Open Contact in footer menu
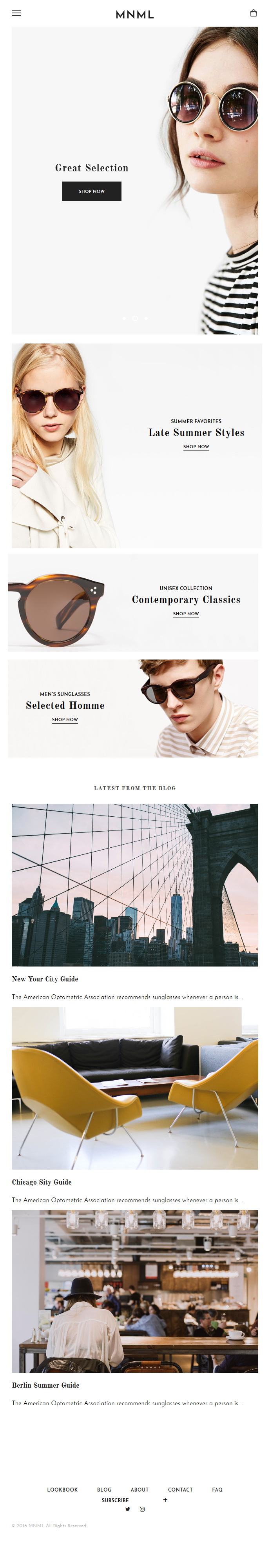The image size is (270, 1568). coord(180,1490)
